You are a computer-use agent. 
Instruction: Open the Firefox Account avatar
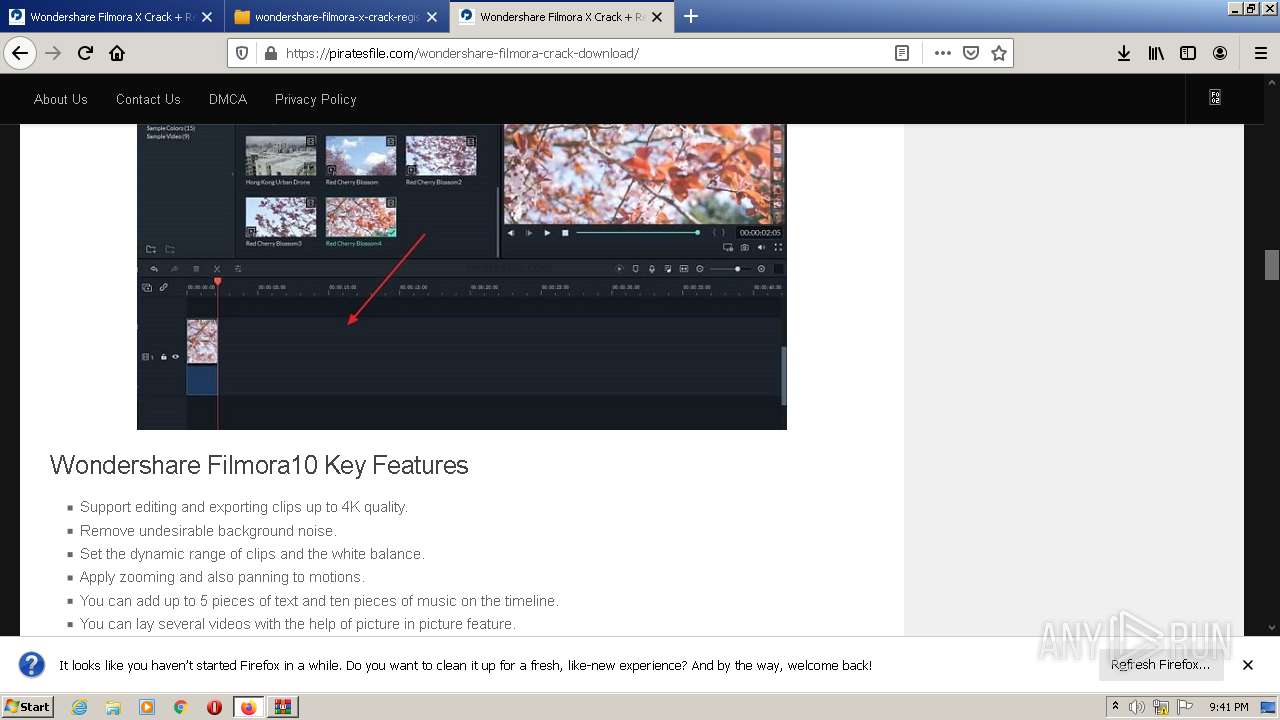pyautogui.click(x=1220, y=53)
